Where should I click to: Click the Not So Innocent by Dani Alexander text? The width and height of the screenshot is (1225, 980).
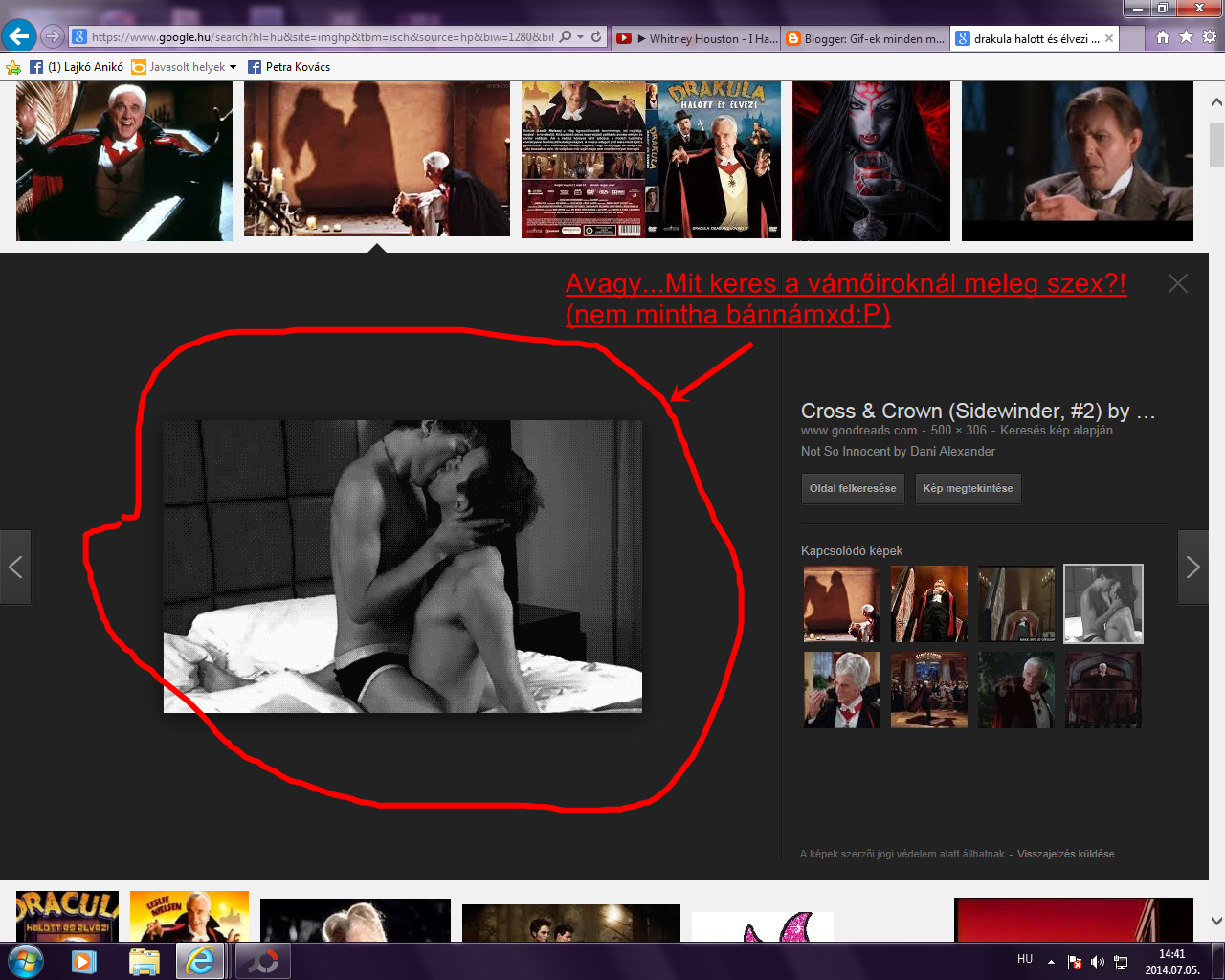pos(898,451)
